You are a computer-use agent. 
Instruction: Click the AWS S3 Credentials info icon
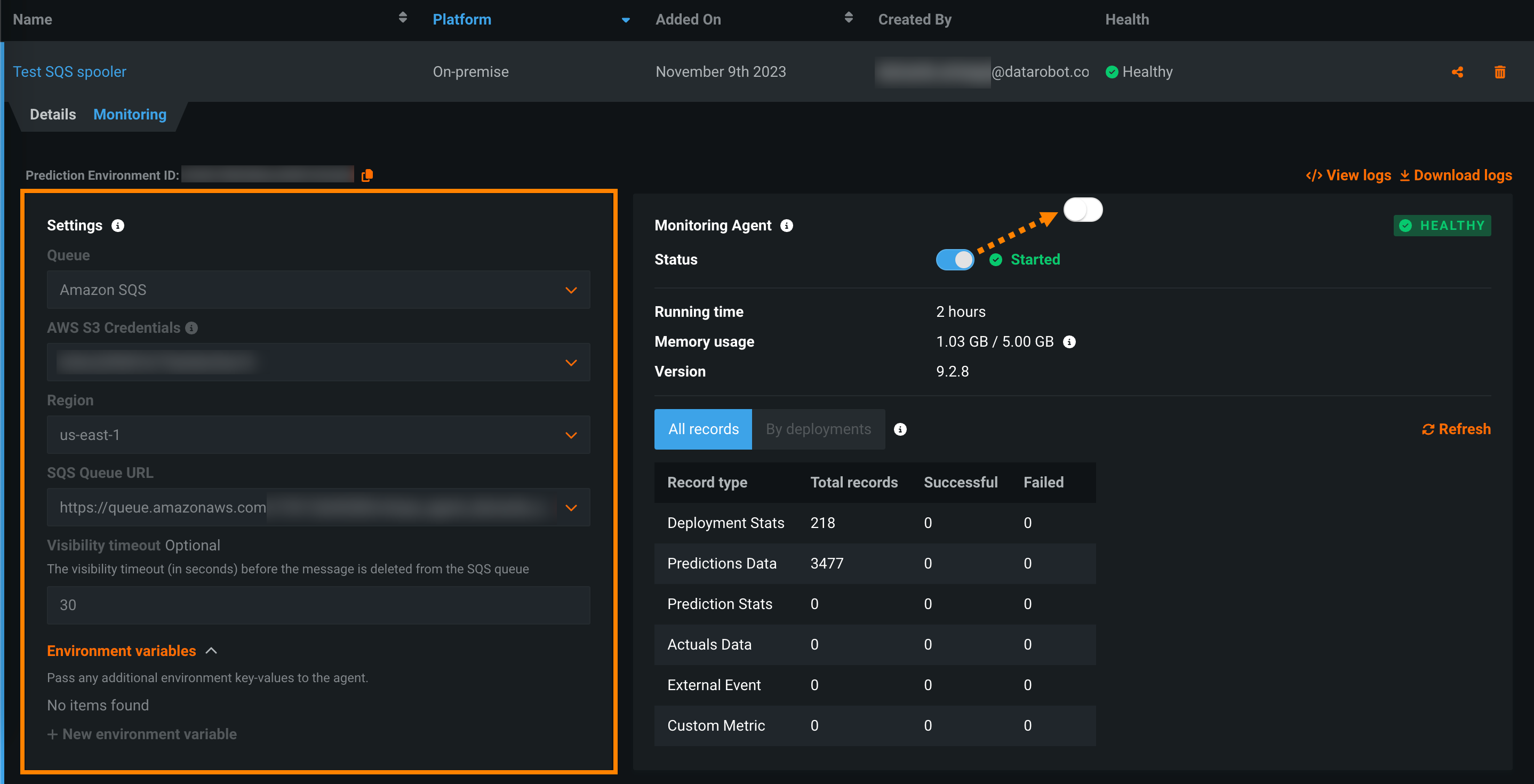coord(191,328)
